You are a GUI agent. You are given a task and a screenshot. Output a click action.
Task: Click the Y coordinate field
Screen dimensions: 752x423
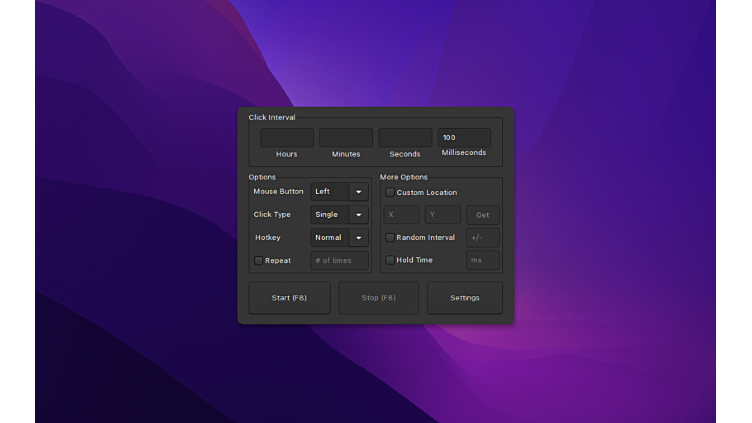pos(443,215)
